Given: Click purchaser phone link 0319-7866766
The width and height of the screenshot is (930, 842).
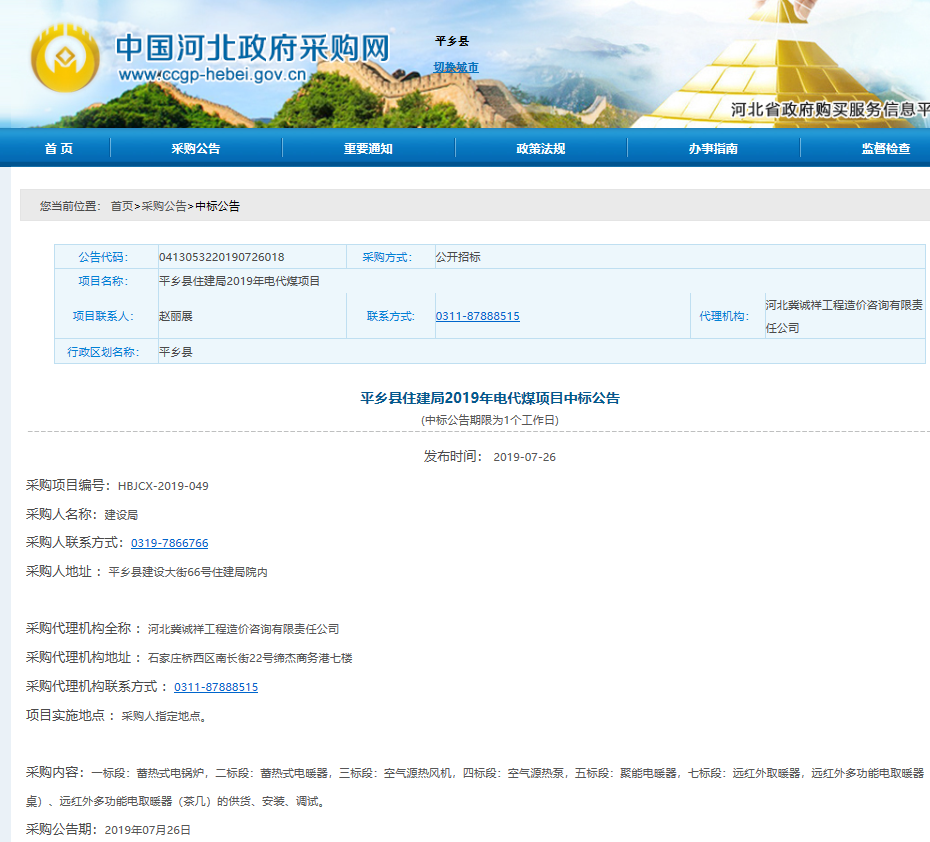Looking at the screenshot, I should click(169, 543).
